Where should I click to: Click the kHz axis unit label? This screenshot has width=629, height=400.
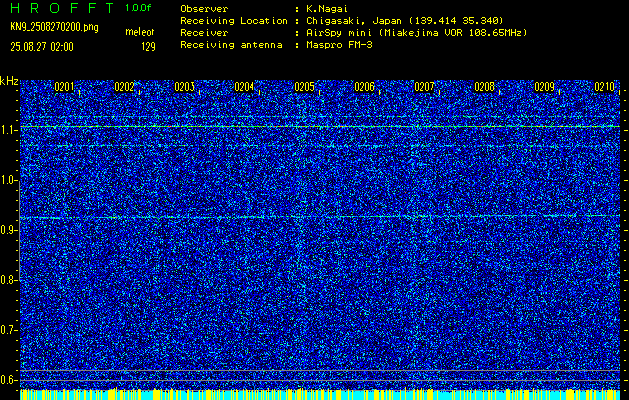pyautogui.click(x=9, y=81)
